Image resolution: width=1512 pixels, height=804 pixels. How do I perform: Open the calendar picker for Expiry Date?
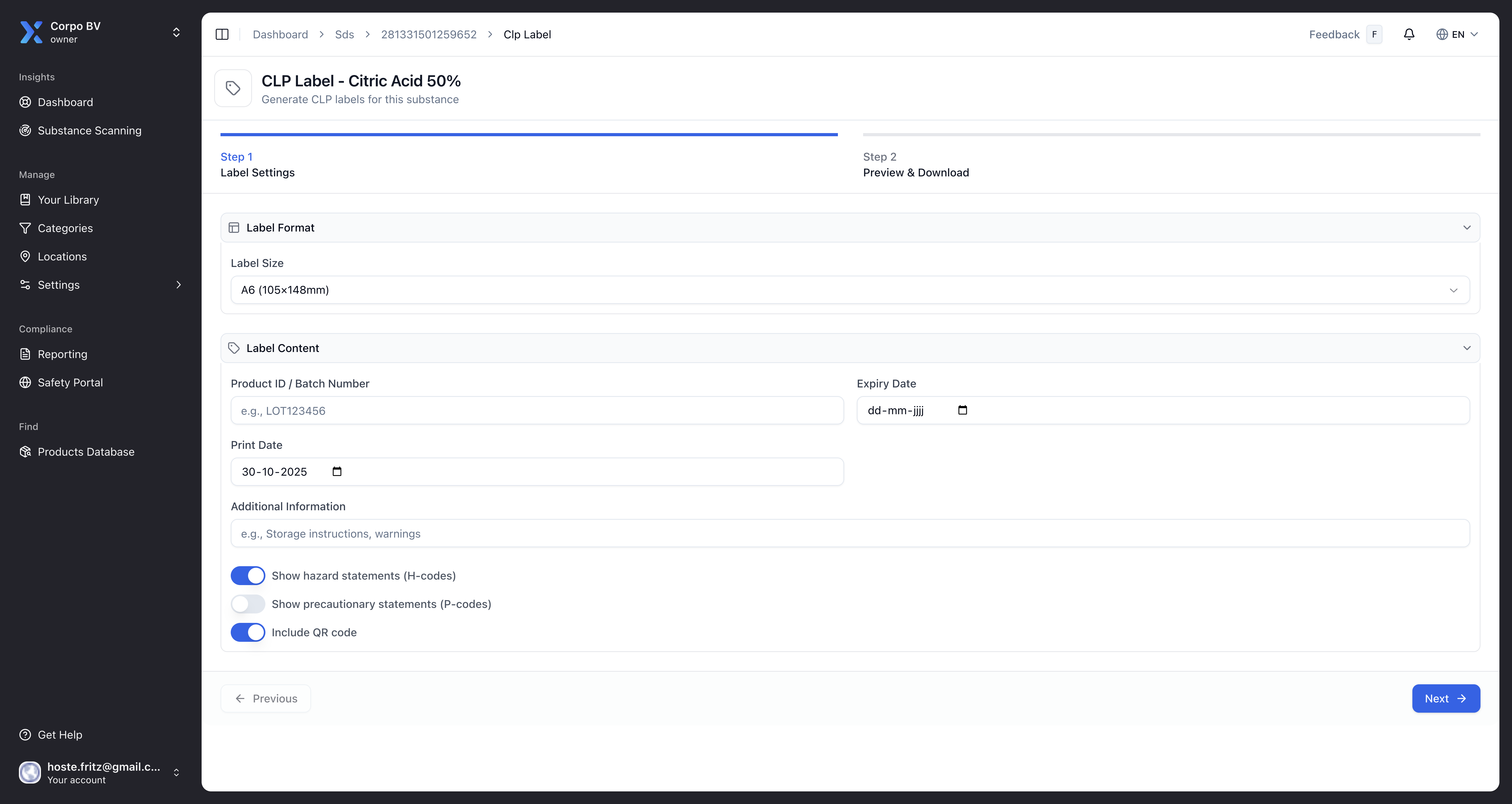[x=963, y=410]
